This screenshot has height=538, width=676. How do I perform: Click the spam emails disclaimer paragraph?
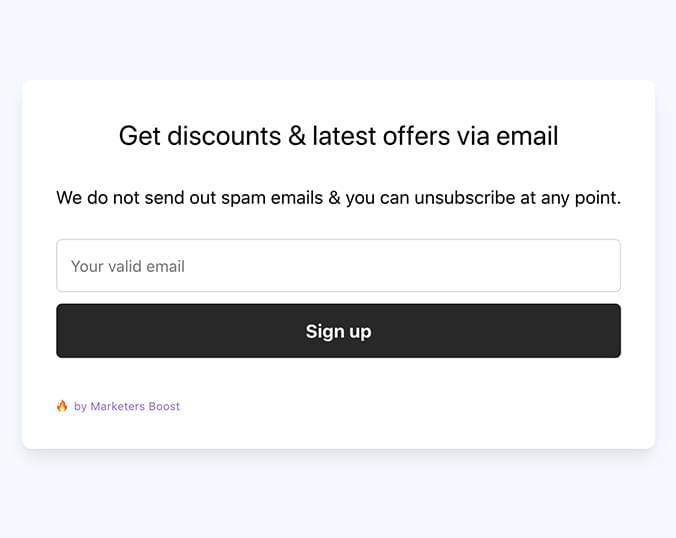pos(338,198)
